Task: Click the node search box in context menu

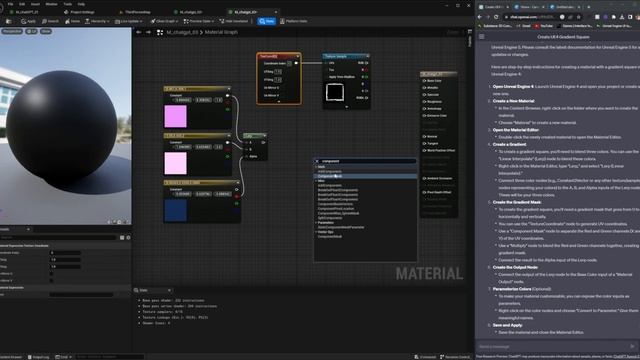Action: pos(367,161)
